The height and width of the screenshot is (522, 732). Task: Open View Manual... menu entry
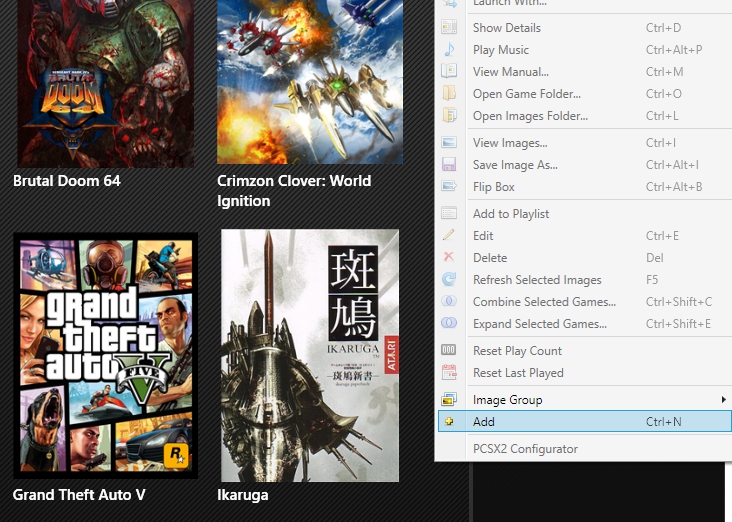point(584,71)
